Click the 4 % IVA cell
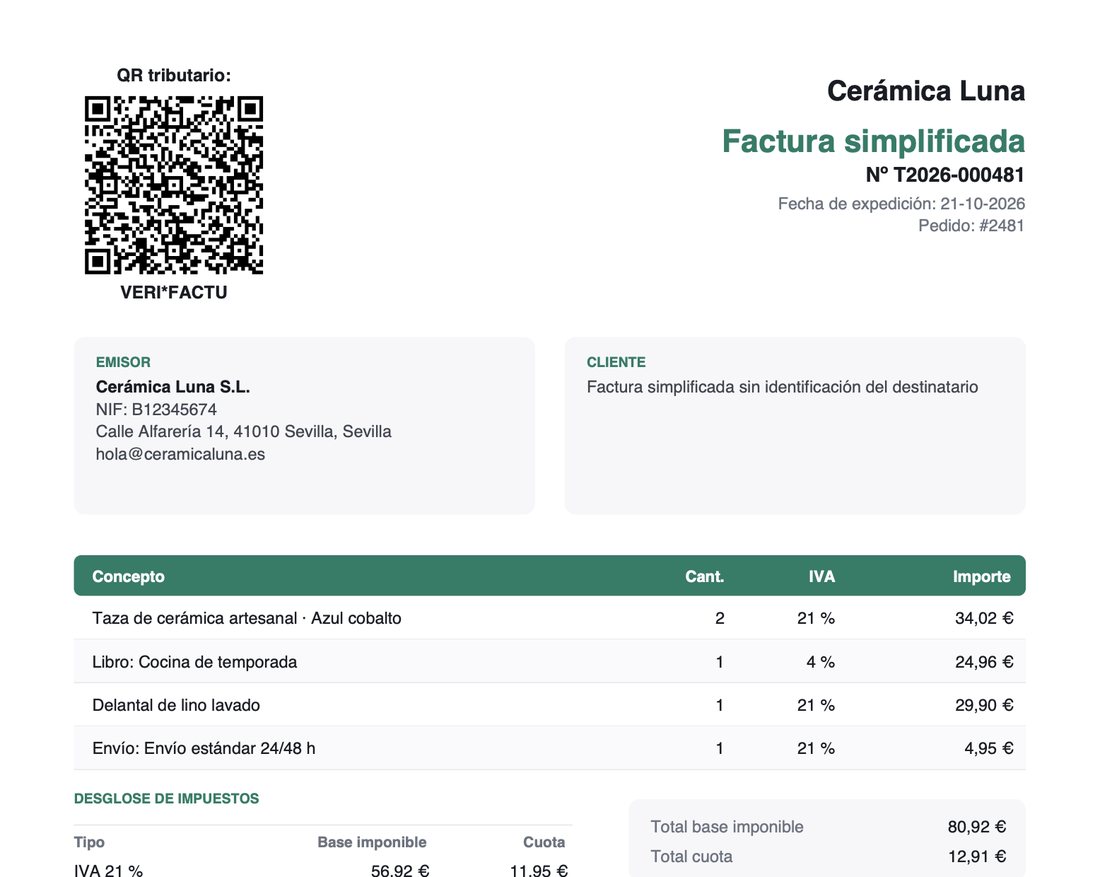 coord(821,662)
